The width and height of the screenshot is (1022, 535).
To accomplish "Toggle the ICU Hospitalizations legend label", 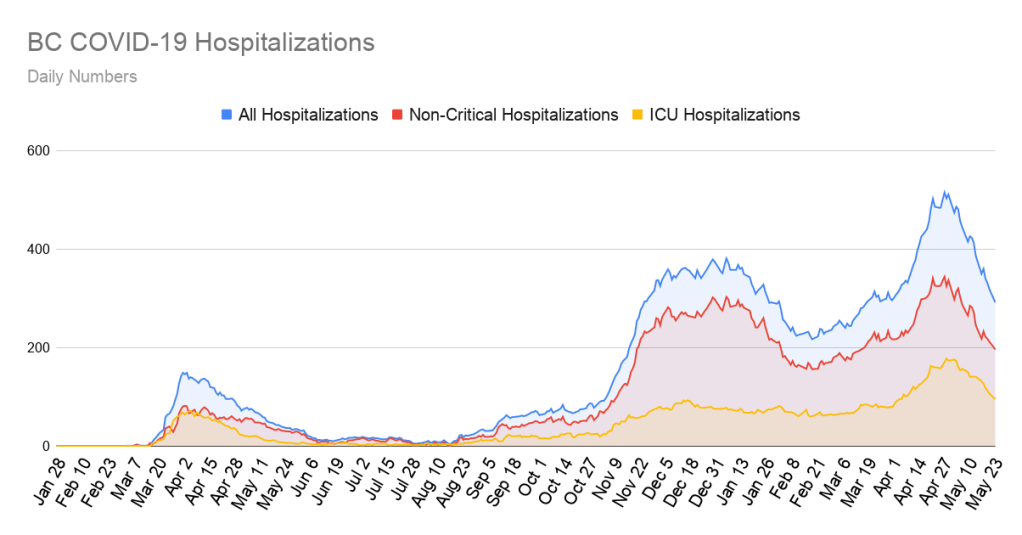I will 725,115.
